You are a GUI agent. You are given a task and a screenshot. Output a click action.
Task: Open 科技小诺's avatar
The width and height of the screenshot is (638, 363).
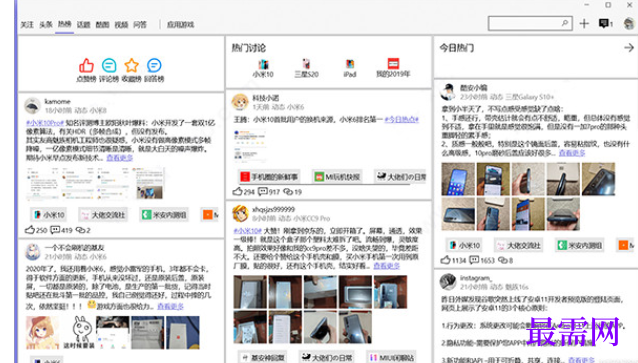click(240, 102)
